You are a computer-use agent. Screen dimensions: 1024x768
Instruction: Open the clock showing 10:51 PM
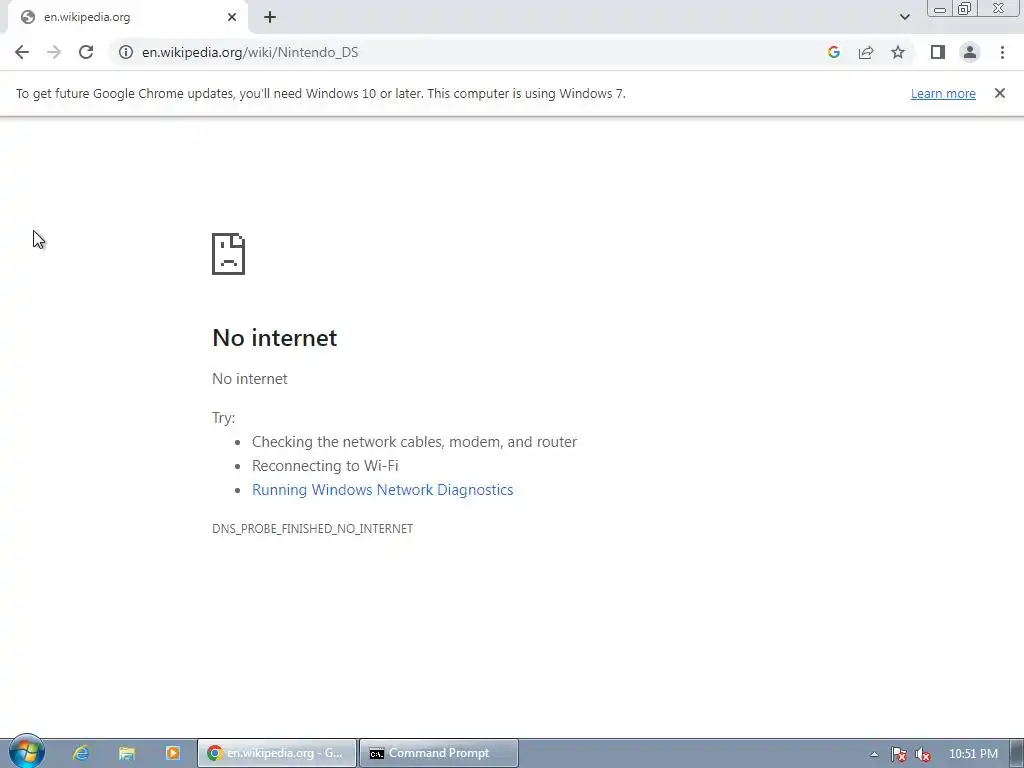(972, 754)
